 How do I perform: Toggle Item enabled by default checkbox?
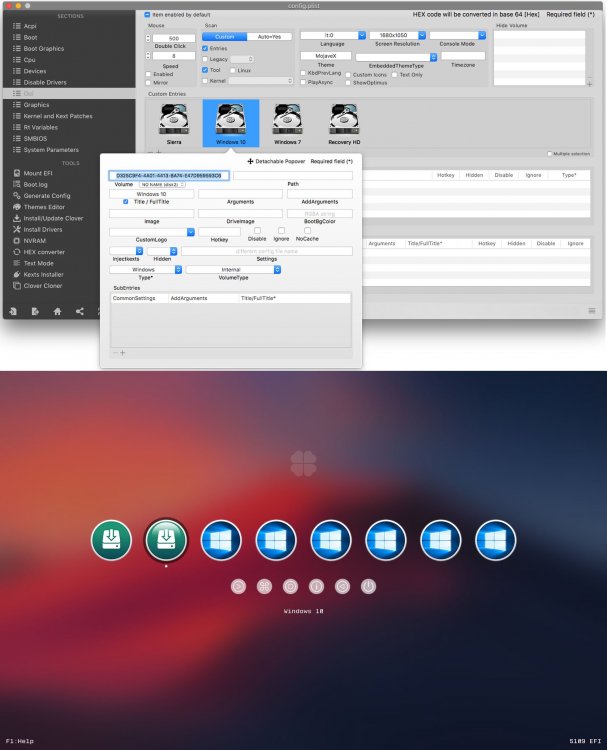[147, 15]
